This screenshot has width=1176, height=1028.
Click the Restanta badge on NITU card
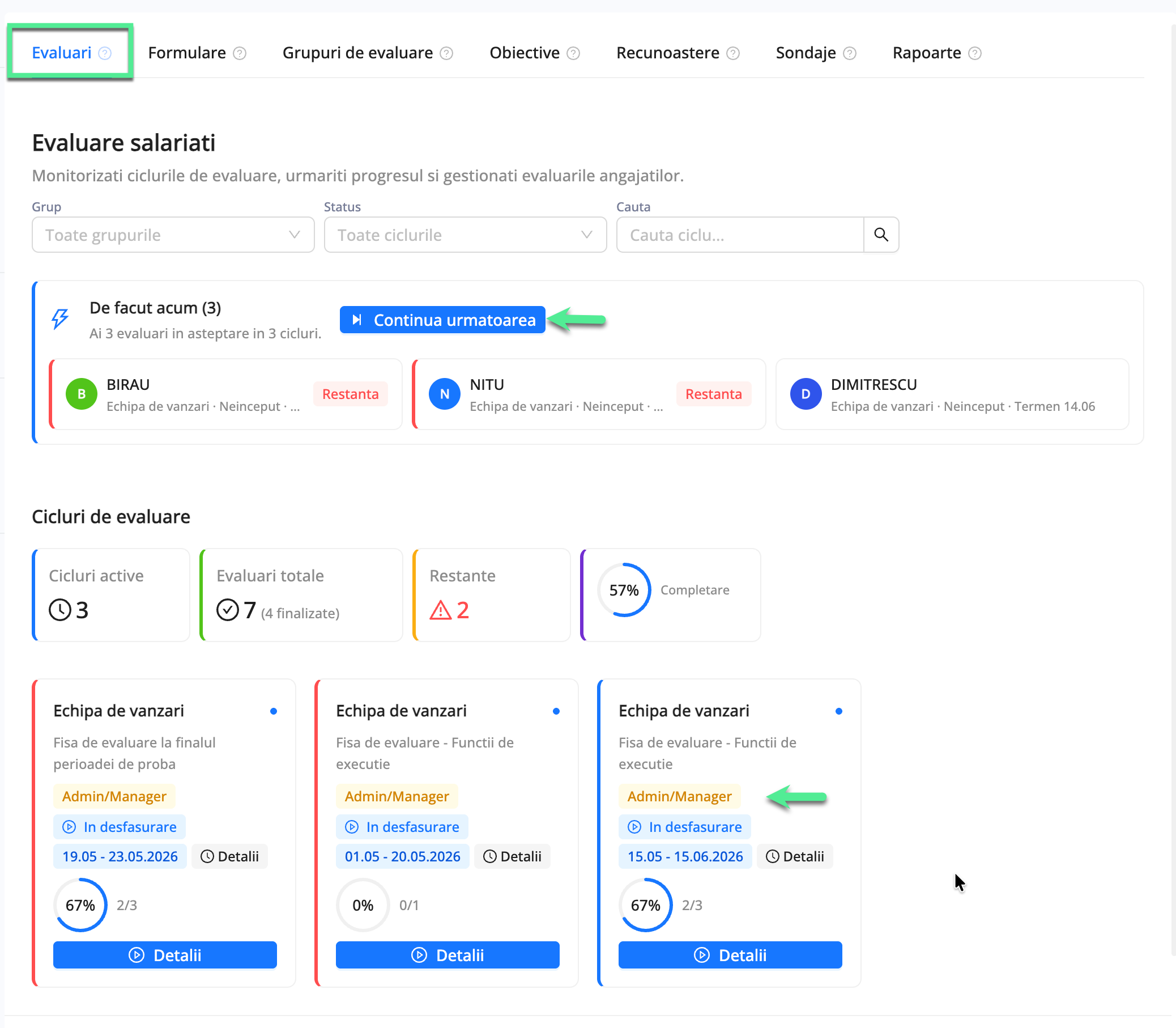[x=714, y=394]
